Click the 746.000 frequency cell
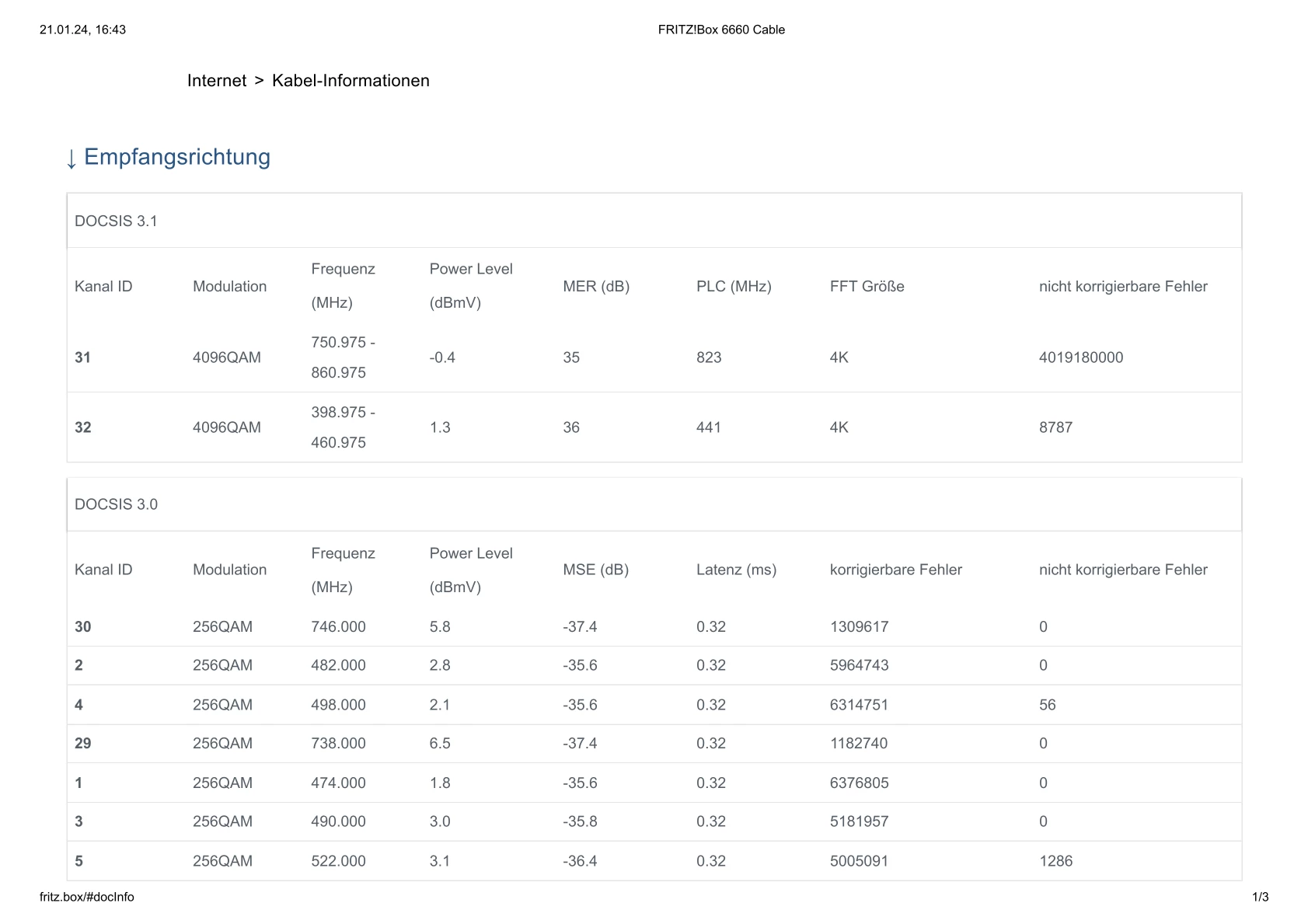 [x=338, y=627]
